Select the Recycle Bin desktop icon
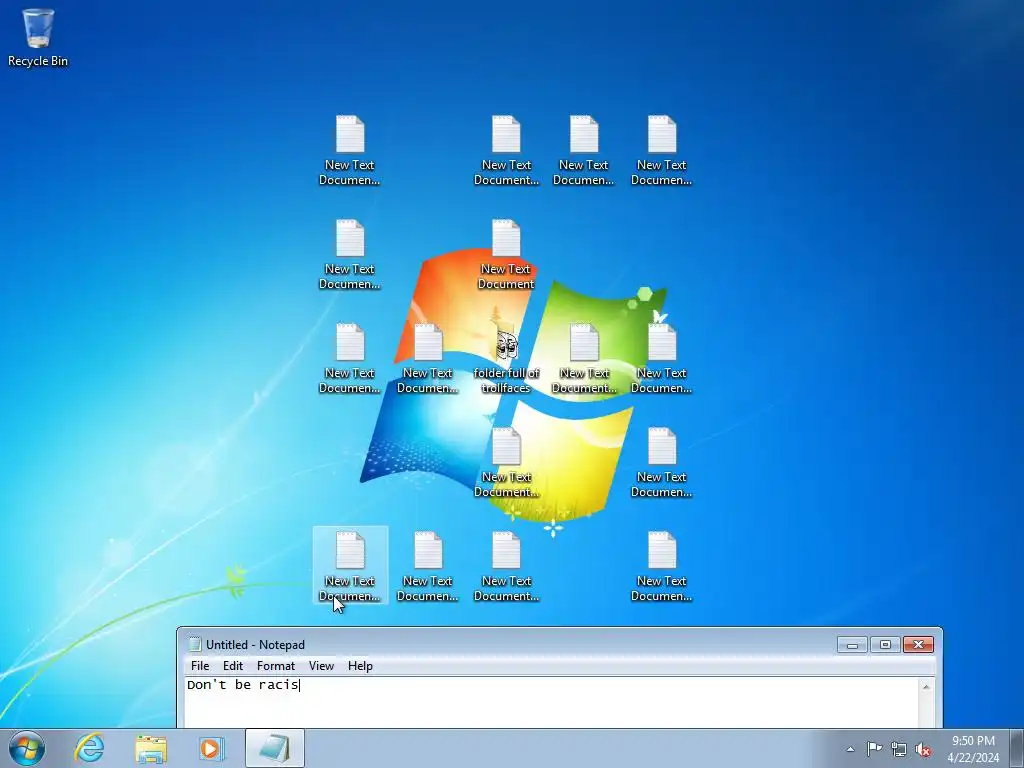 click(x=38, y=37)
